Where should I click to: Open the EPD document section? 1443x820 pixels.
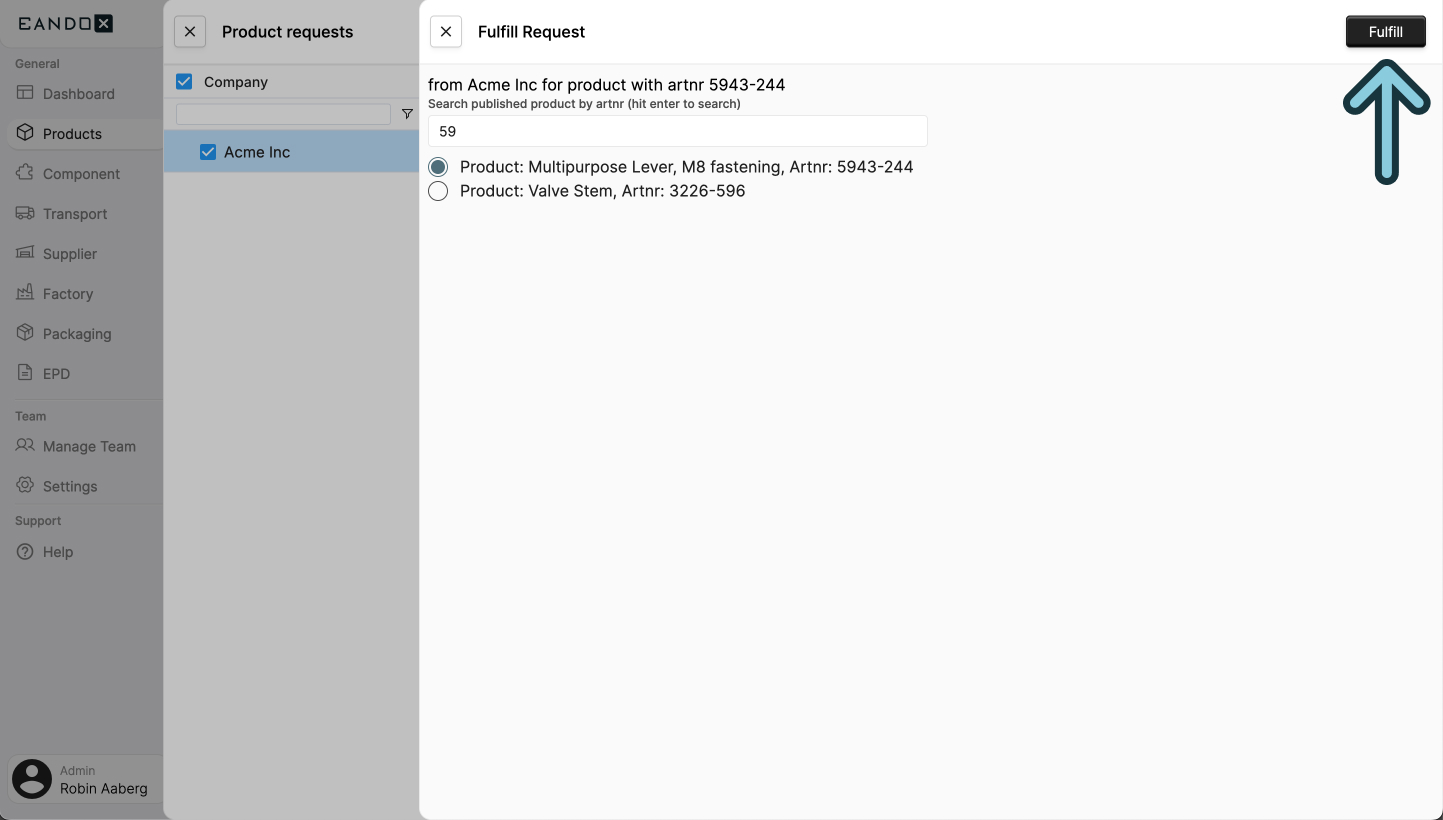pos(58,373)
